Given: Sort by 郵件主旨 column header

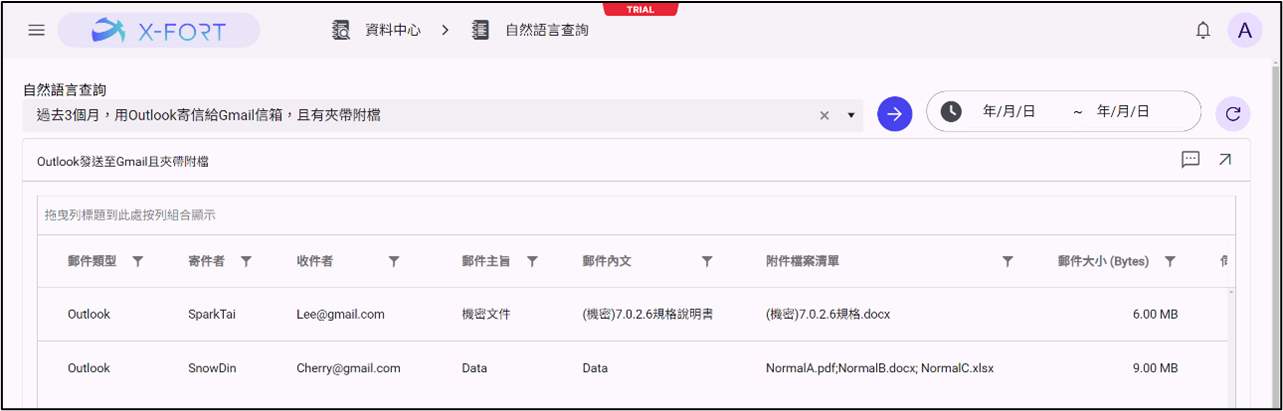Looking at the screenshot, I should [486, 261].
